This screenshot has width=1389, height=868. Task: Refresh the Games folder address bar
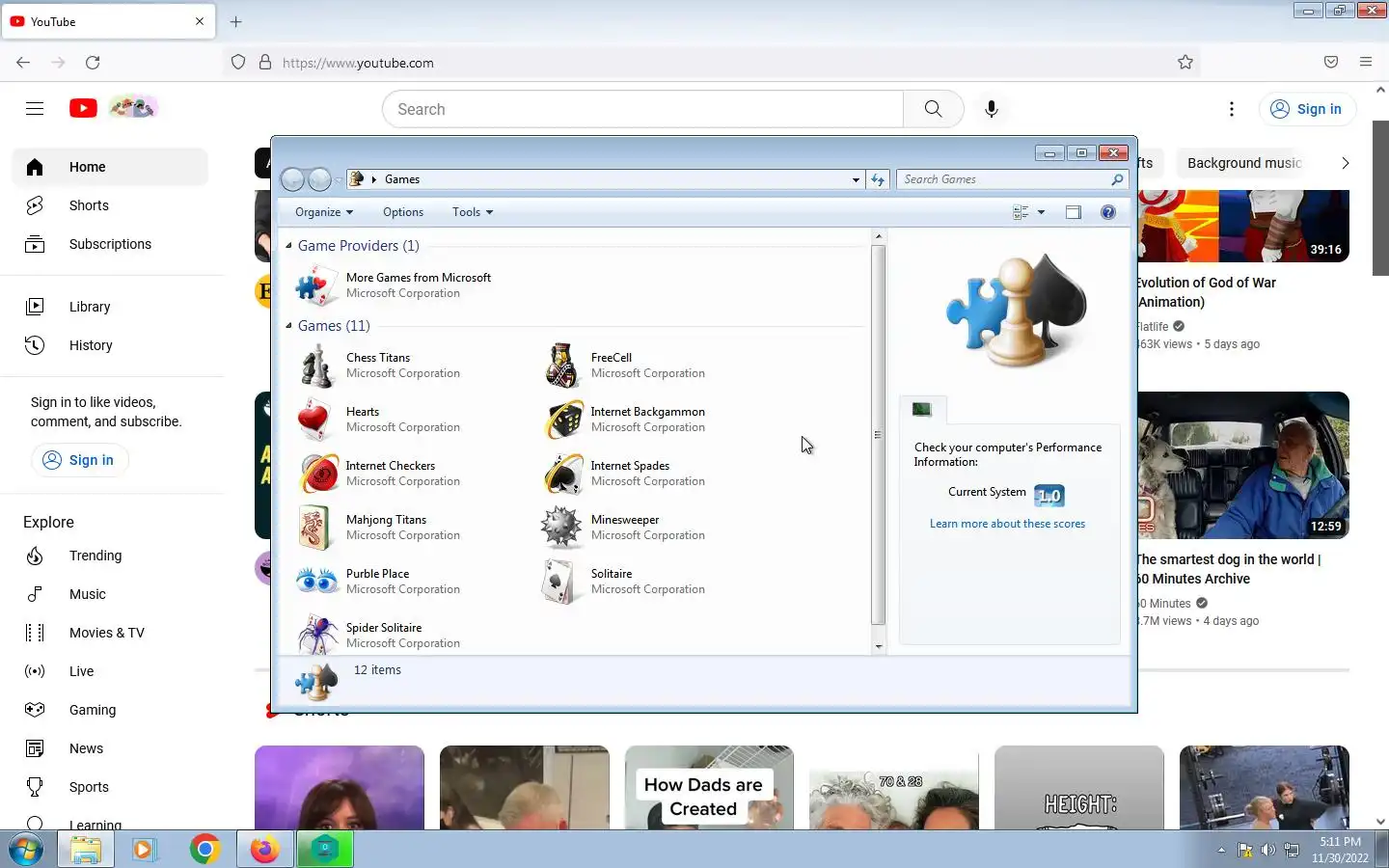tap(878, 179)
